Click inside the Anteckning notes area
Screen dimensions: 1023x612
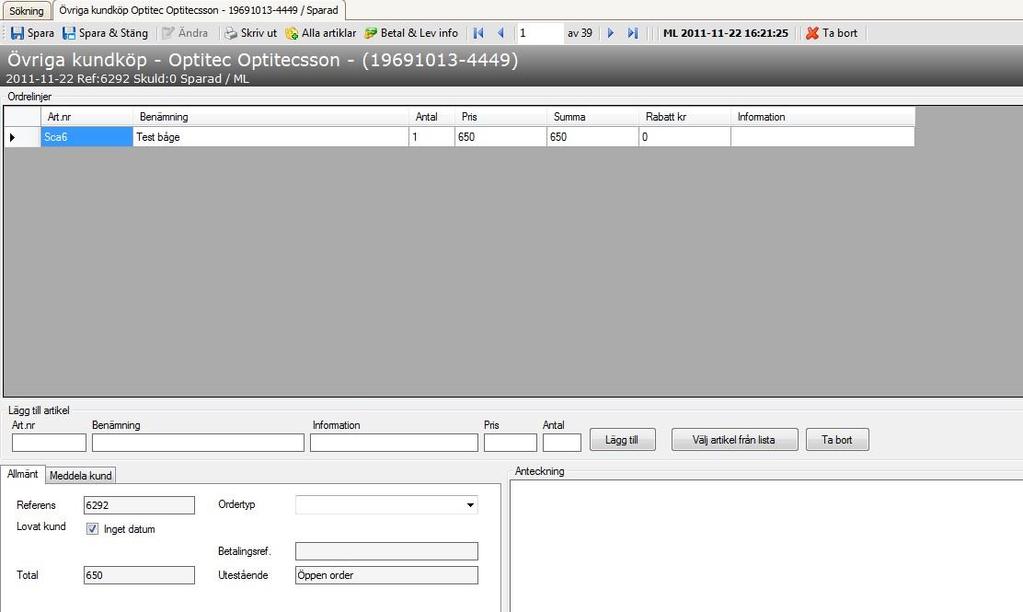(766, 546)
